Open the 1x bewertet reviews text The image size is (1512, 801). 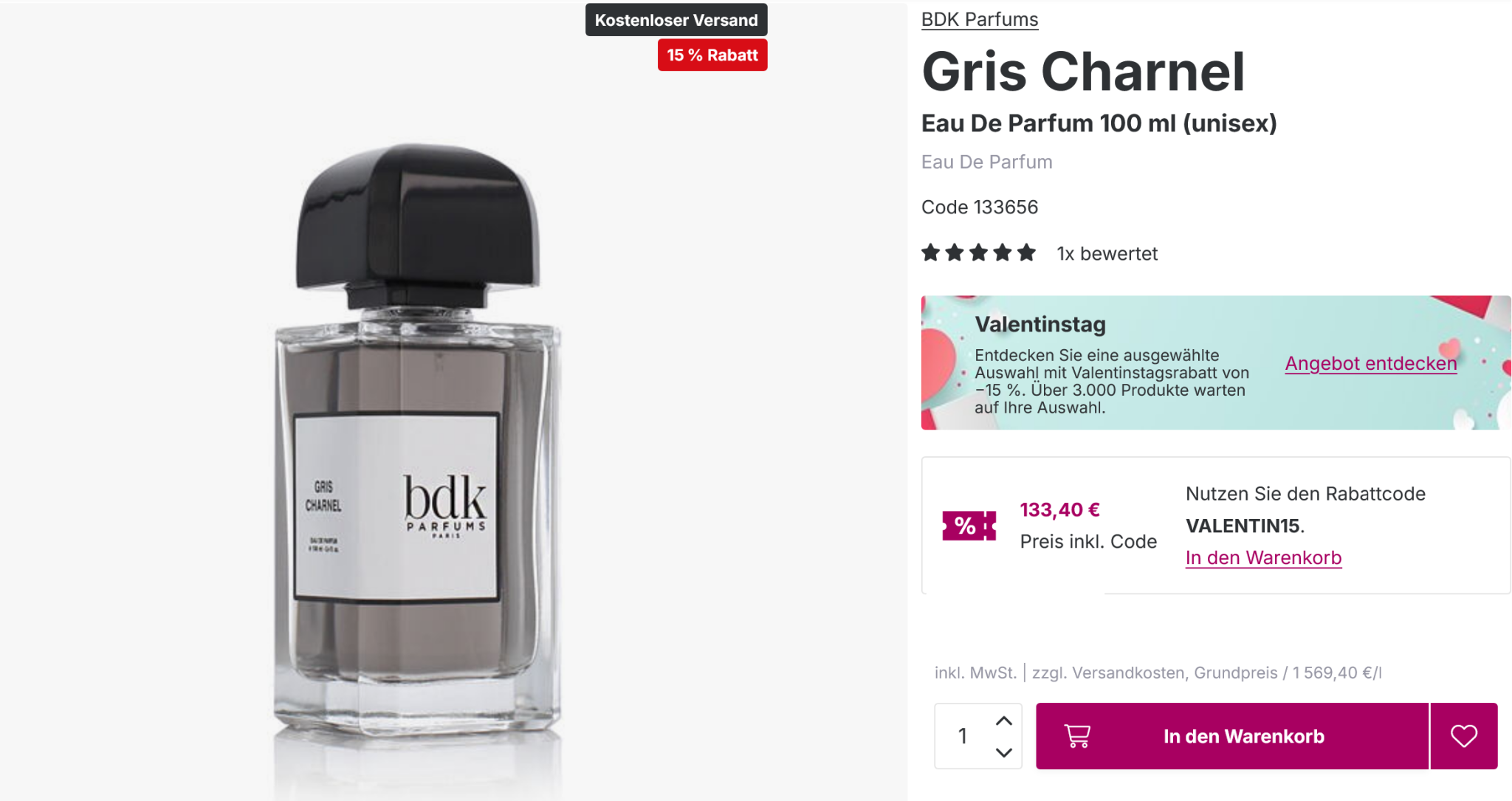[x=1107, y=253]
